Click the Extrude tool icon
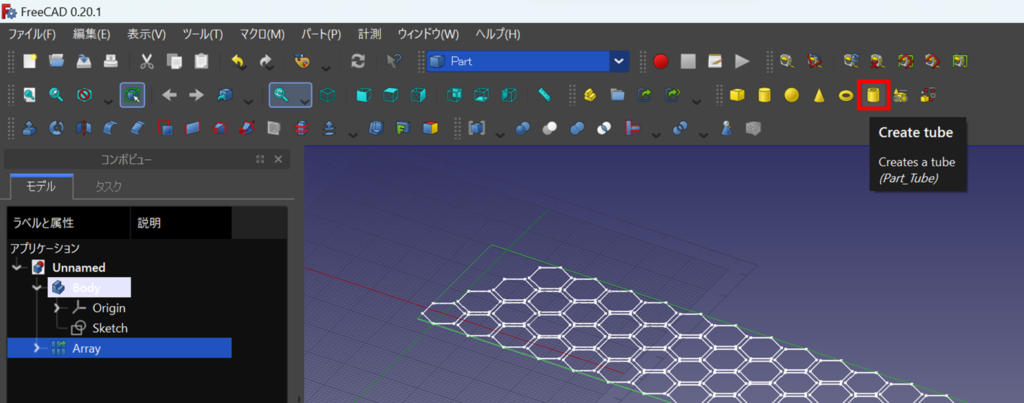 pos(30,129)
